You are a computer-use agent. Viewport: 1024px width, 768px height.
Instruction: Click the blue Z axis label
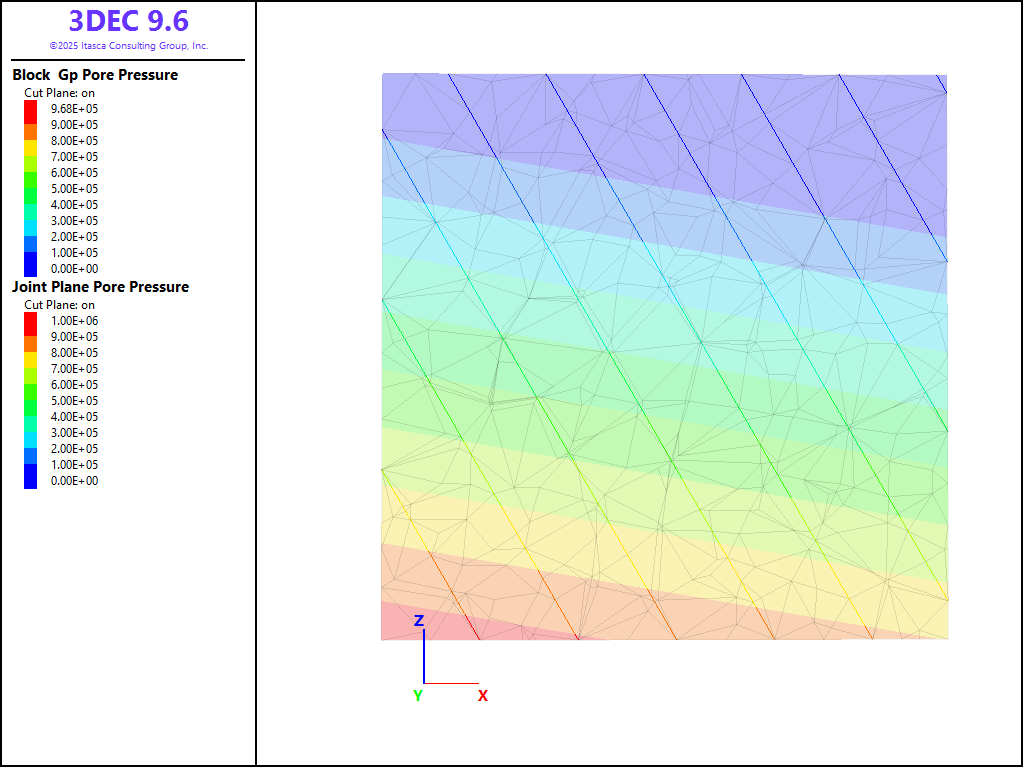coord(419,621)
